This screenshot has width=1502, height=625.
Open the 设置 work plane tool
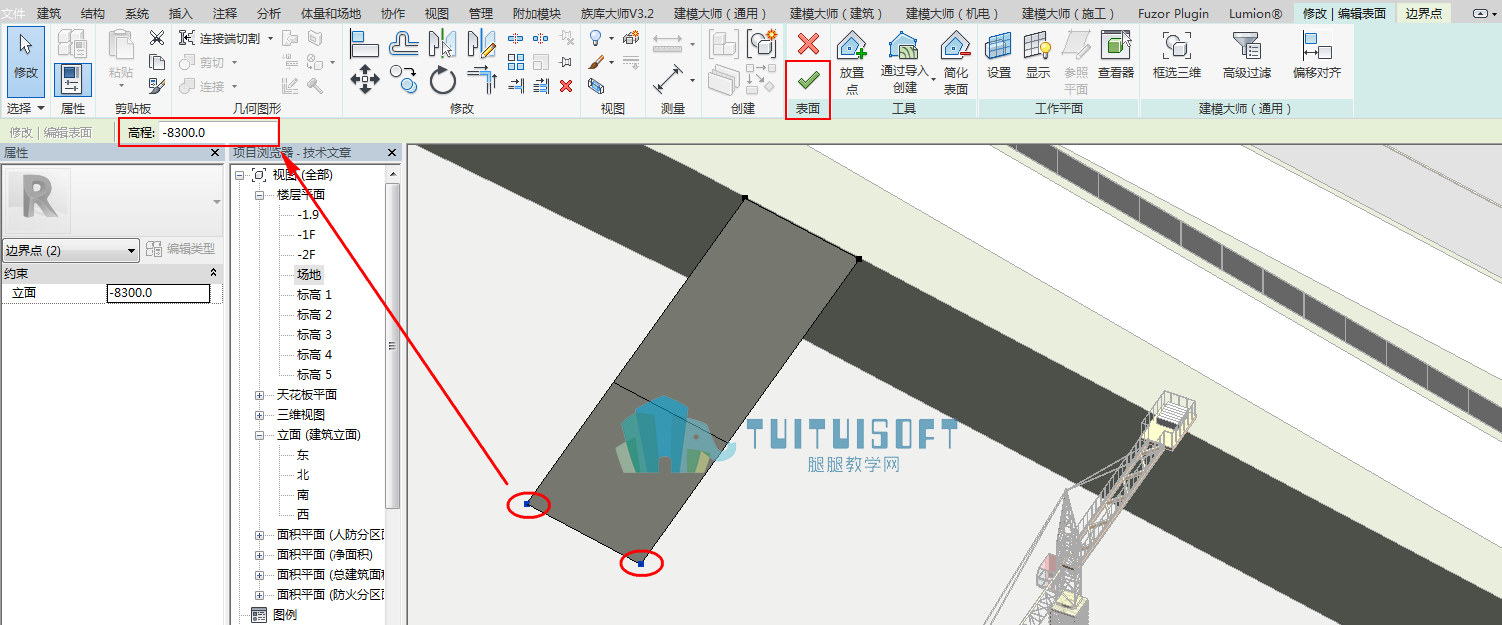(999, 55)
